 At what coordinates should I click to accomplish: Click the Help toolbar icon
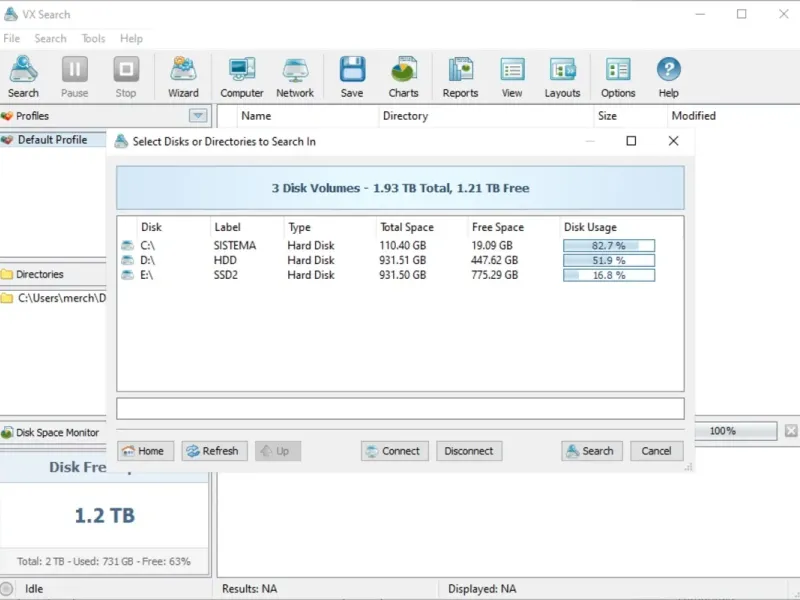[x=668, y=77]
